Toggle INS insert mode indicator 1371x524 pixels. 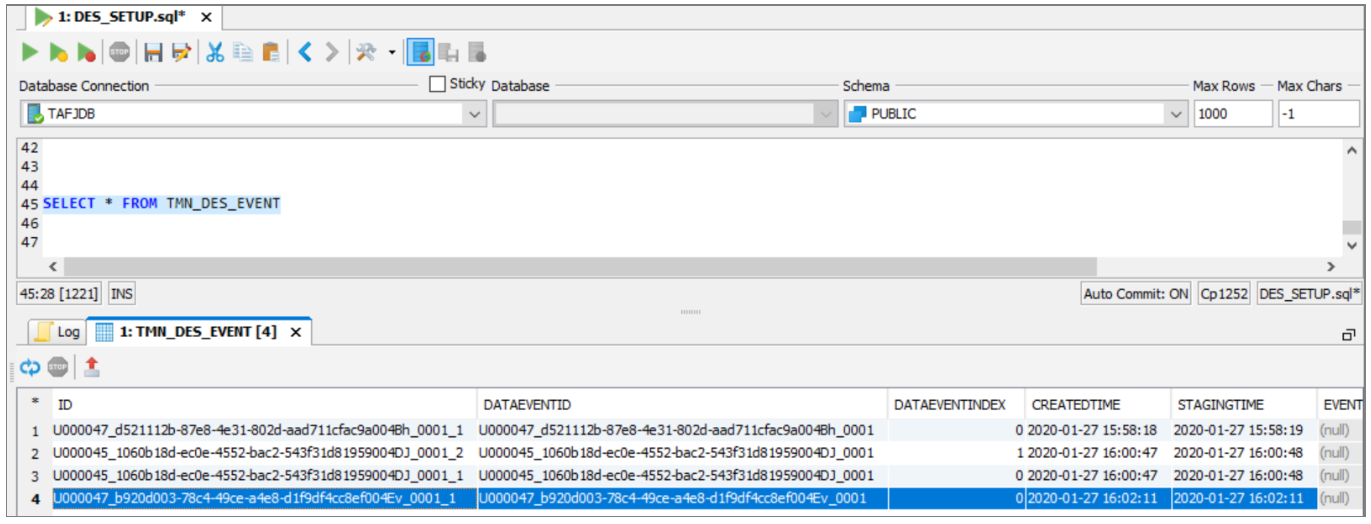point(122,294)
